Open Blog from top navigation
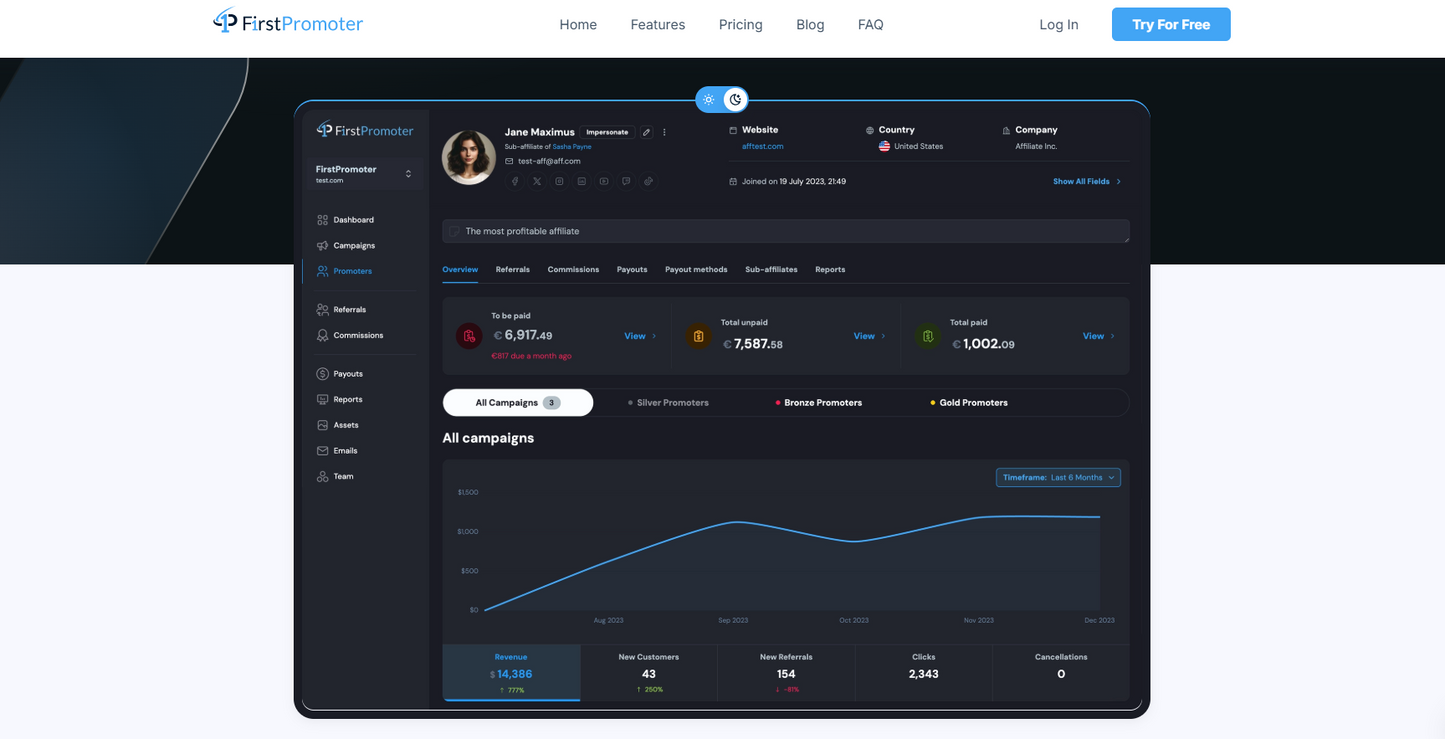Screen dimensions: 1445x739 pyautogui.click(x=810, y=25)
